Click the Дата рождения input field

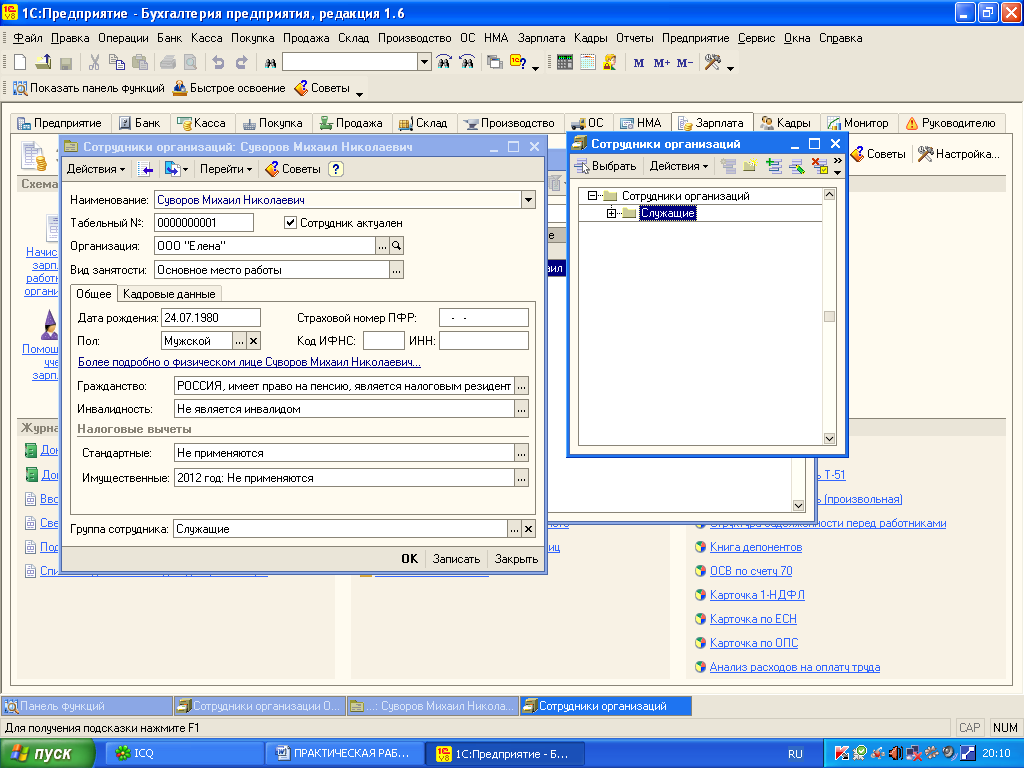[211, 318]
